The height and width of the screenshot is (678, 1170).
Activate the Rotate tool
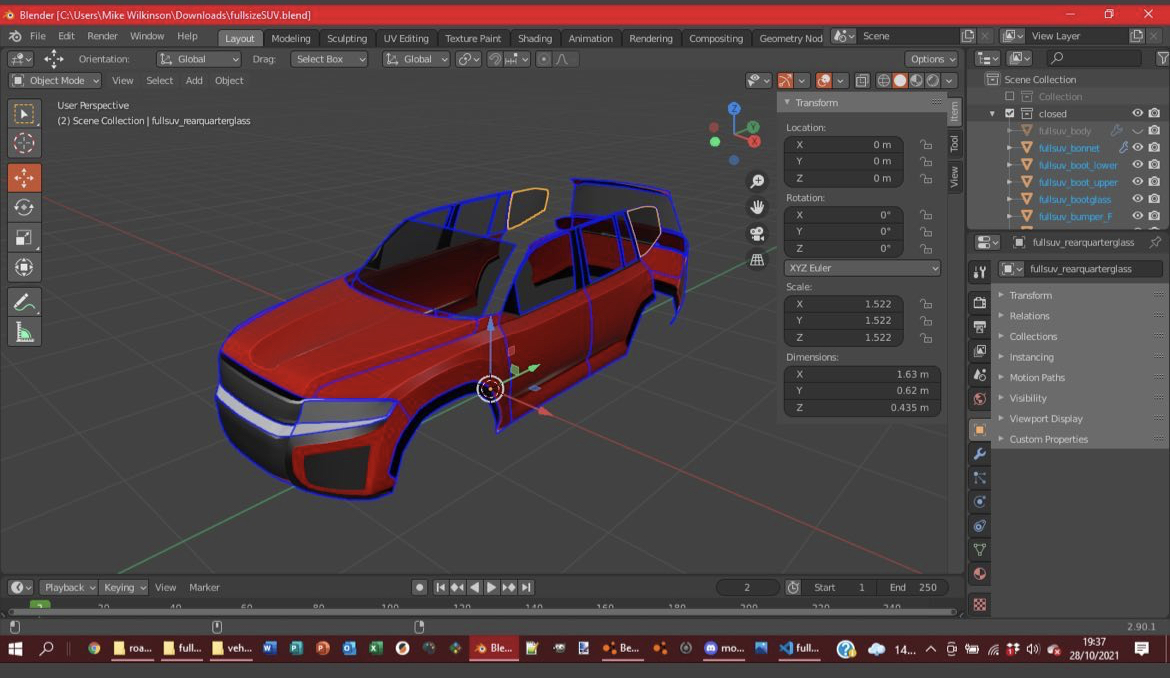[x=24, y=207]
